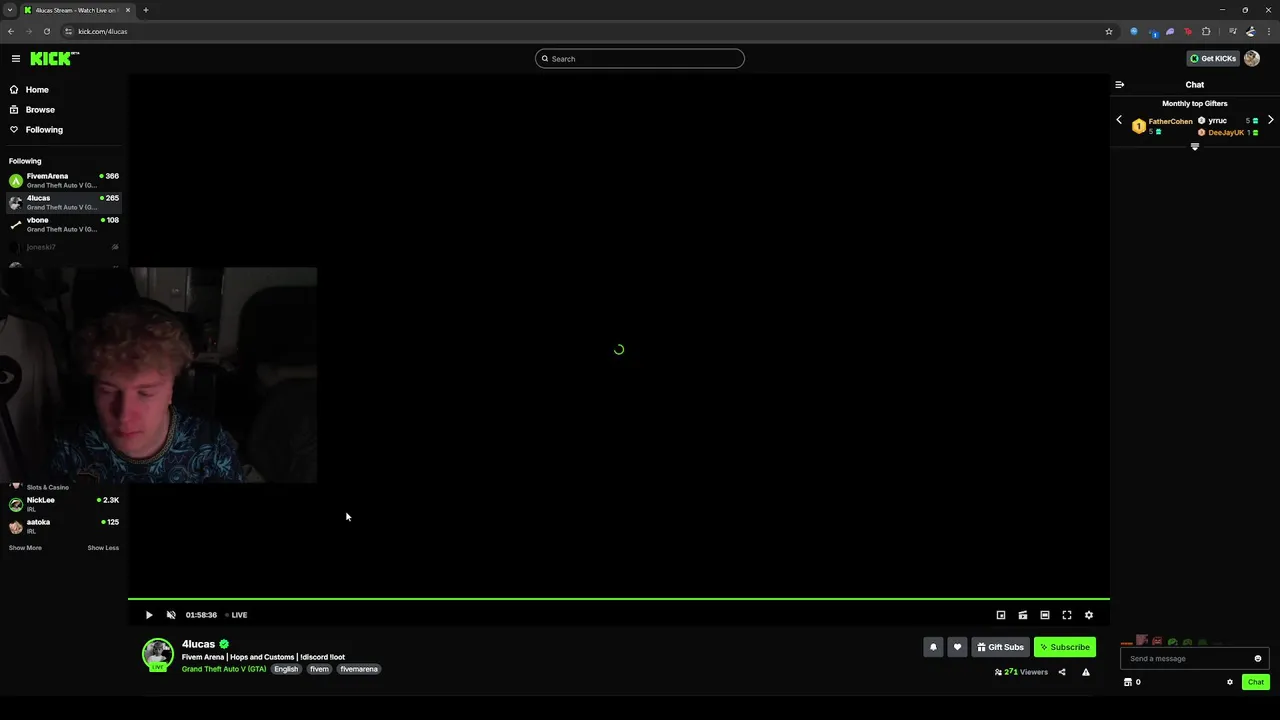Open the tab search dropdown

(10, 10)
